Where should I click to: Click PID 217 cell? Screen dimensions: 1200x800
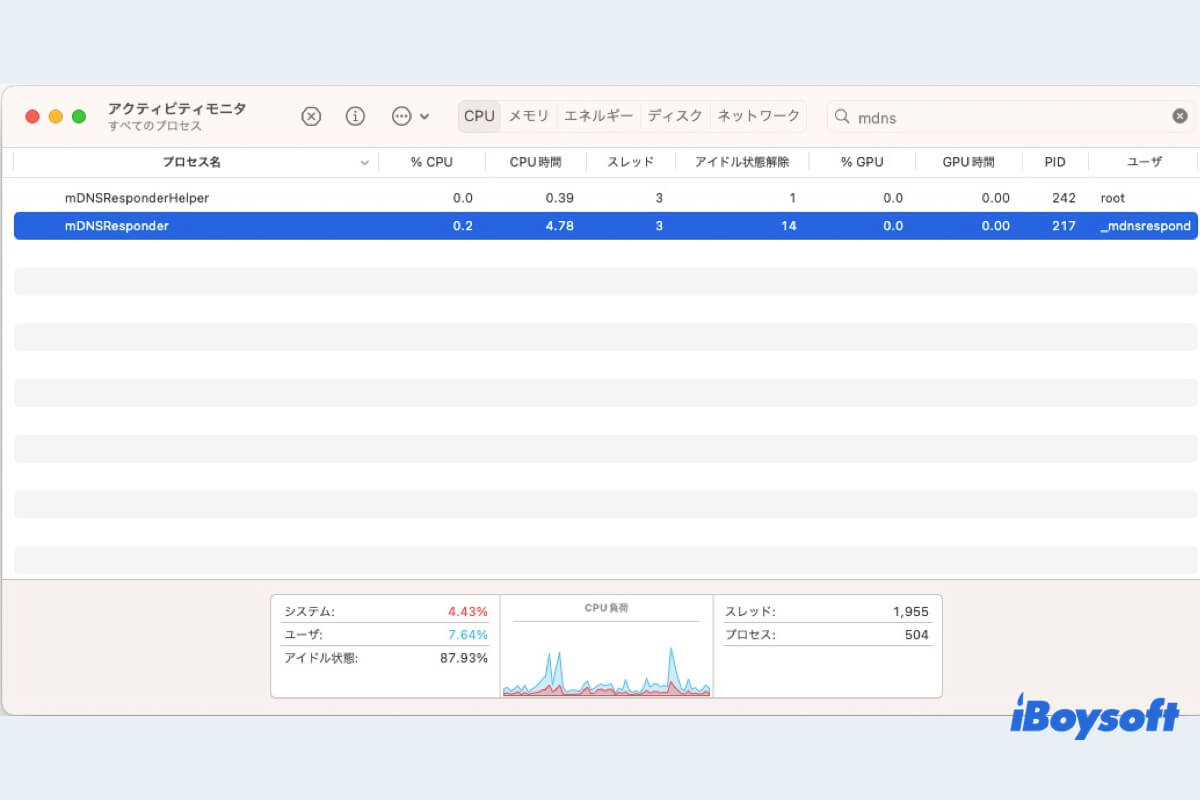click(1064, 226)
